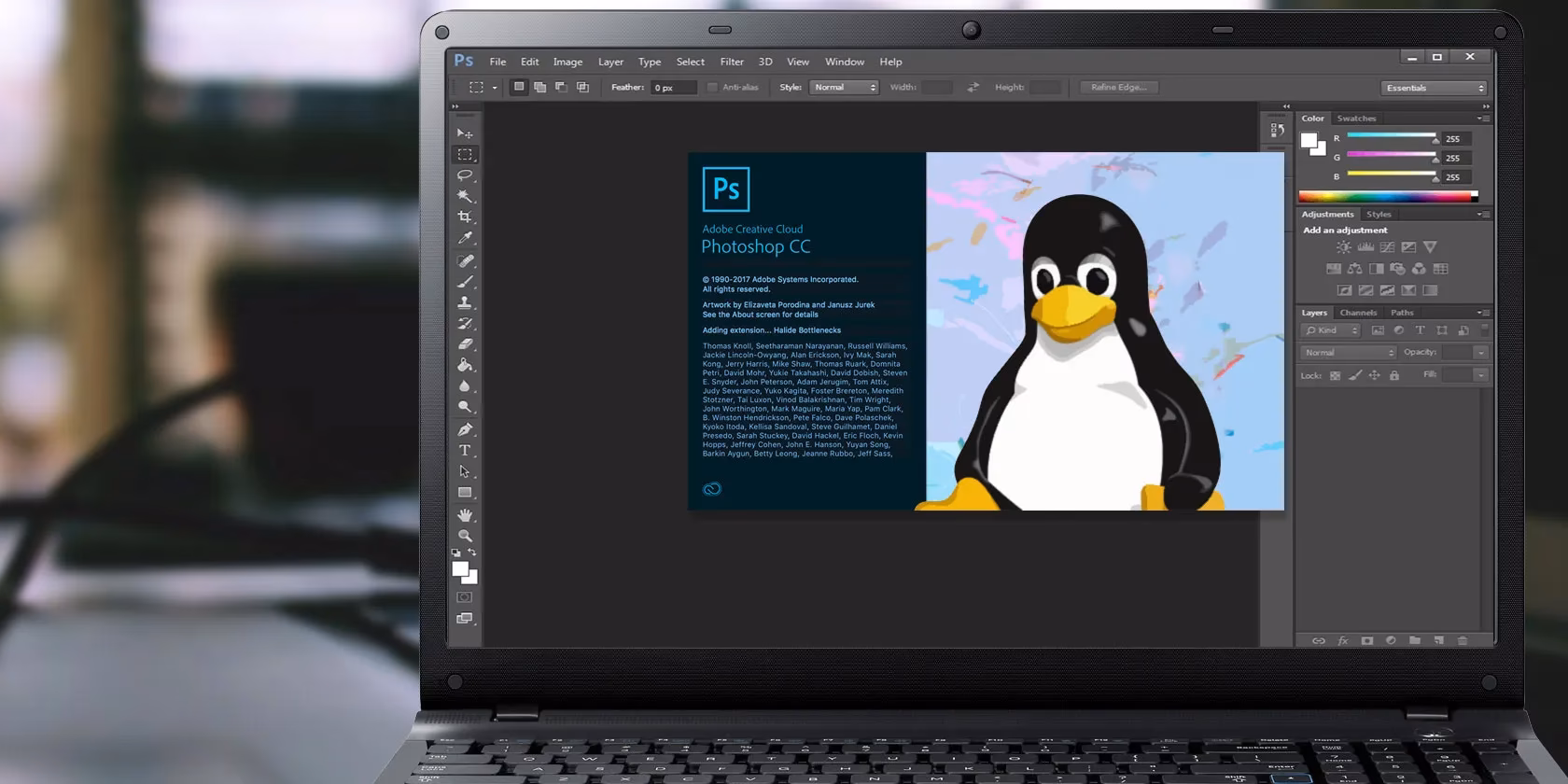Add a Levels adjustment

point(1365,247)
